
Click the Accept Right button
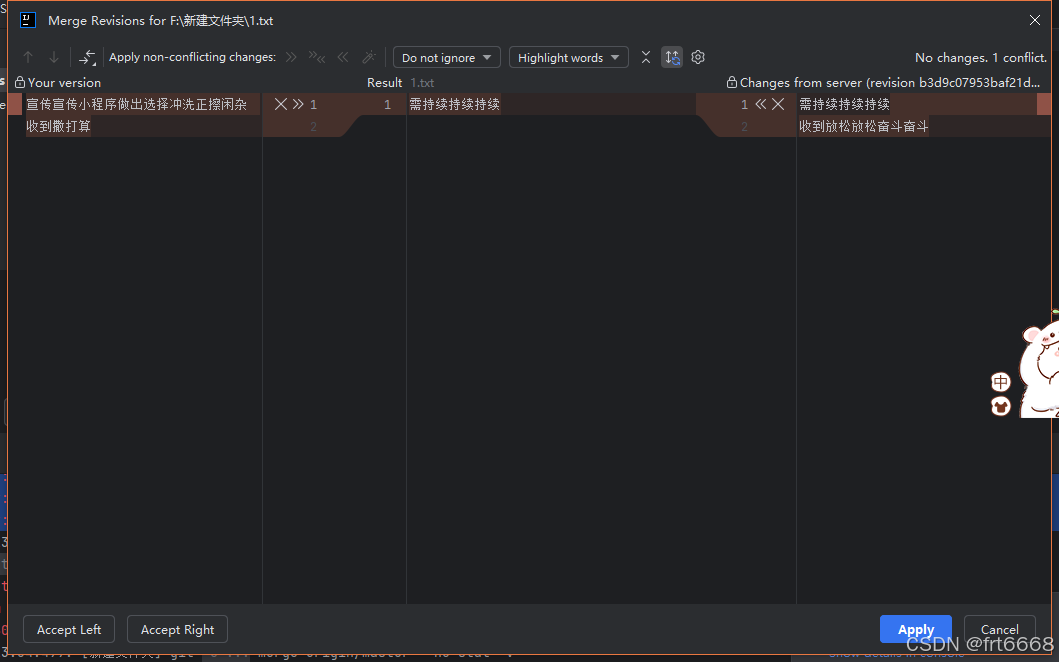[x=178, y=630]
